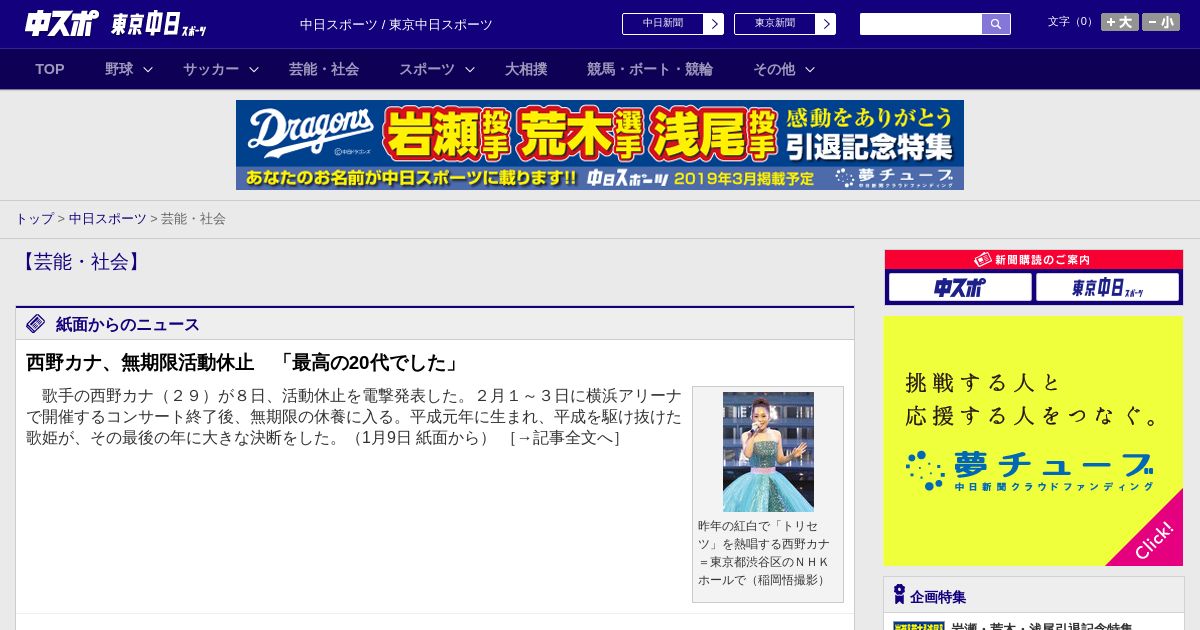Open the 西野カナ、無期限活動休止 headline
The image size is (1200, 630).
pyautogui.click(x=243, y=362)
